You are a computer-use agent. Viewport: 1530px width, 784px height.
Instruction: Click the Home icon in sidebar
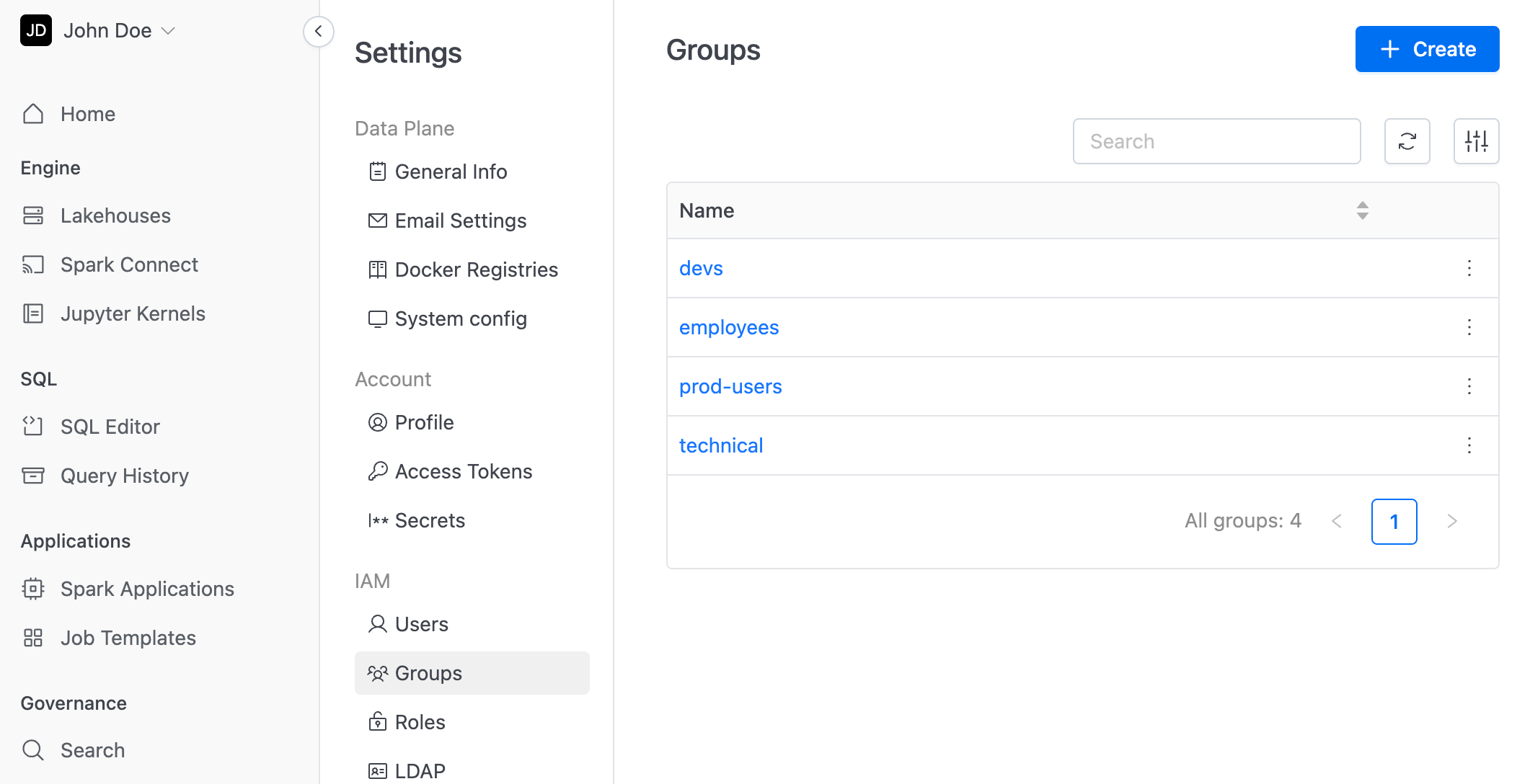click(x=33, y=114)
